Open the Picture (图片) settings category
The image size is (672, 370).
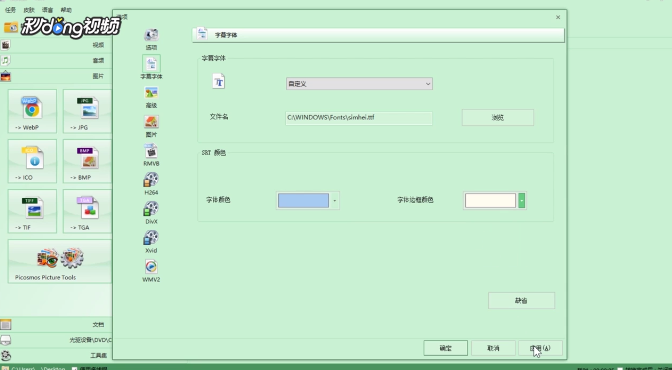151,126
